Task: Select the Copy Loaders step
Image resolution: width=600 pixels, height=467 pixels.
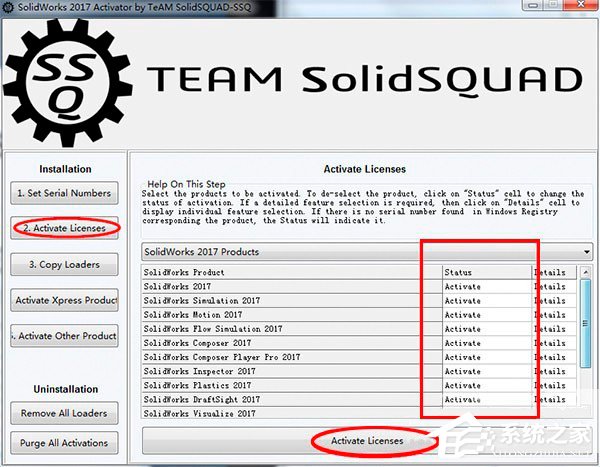Action: 64,264
